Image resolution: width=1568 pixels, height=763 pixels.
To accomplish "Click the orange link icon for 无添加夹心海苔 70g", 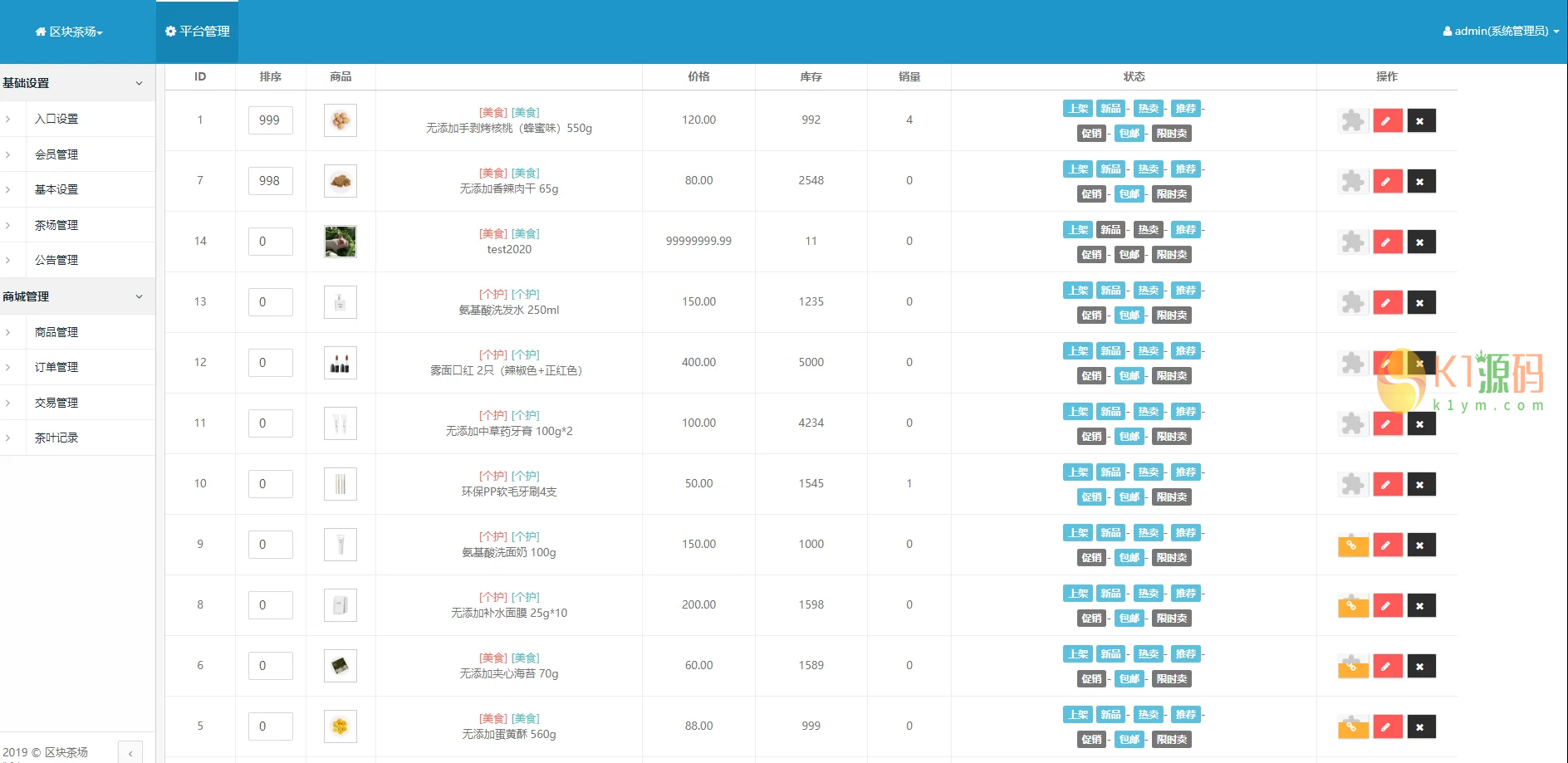I will tap(1353, 666).
